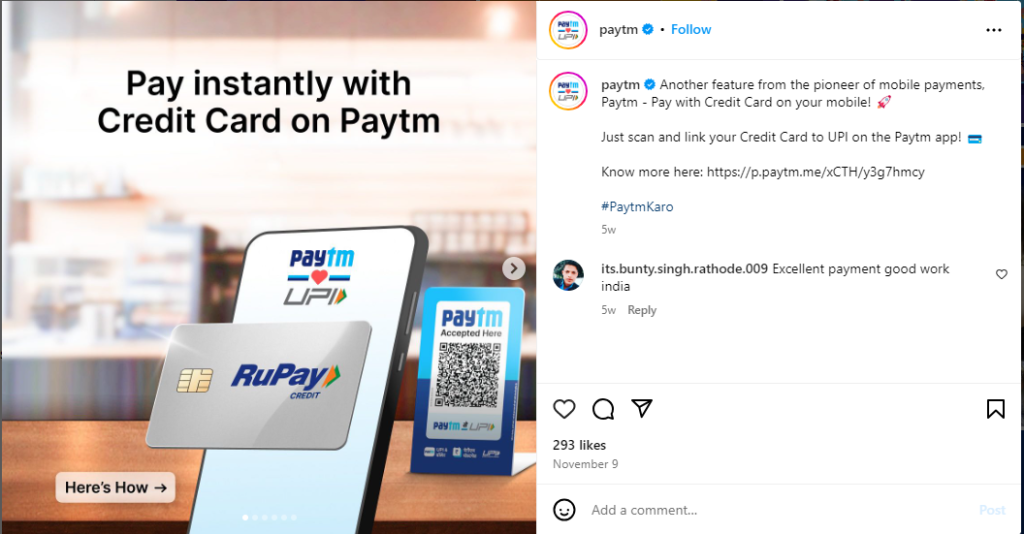The width and height of the screenshot is (1024, 534).
Task: Like bunty singh rathode's comment
Action: [1001, 274]
